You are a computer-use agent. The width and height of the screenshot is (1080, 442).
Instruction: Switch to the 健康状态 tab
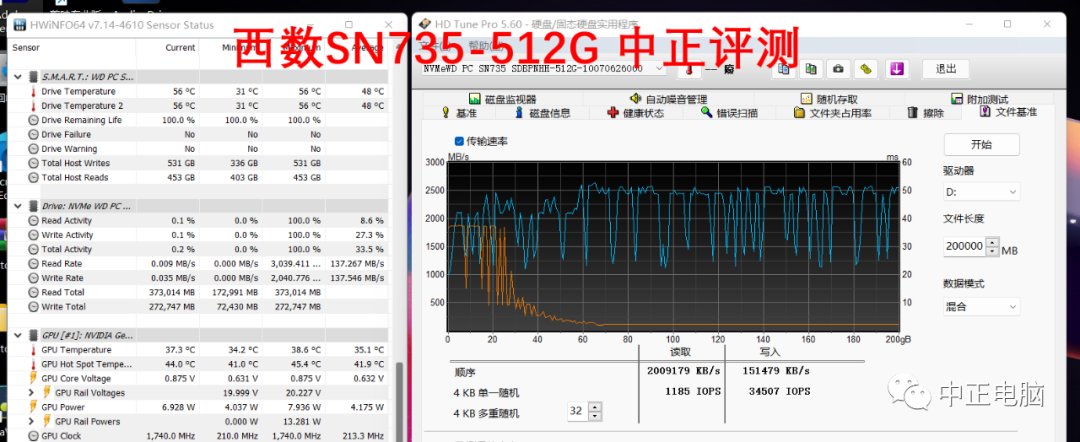[636, 113]
